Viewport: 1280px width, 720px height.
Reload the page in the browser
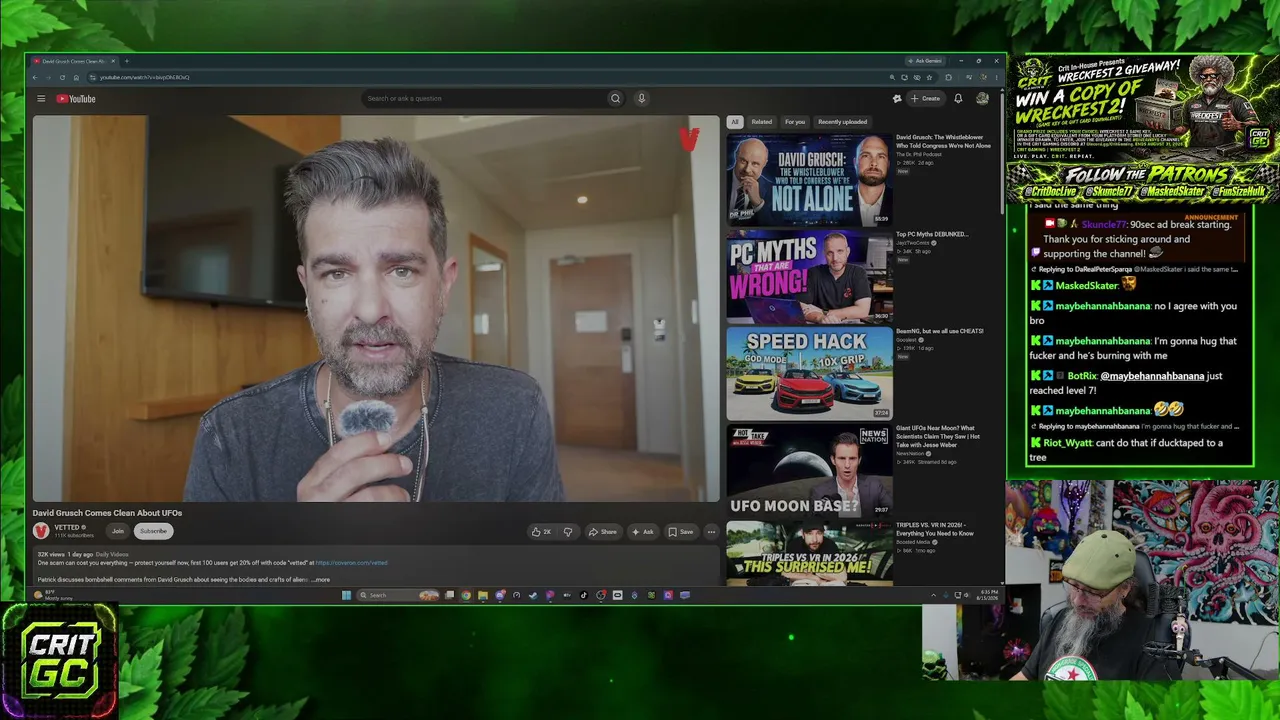(62, 77)
